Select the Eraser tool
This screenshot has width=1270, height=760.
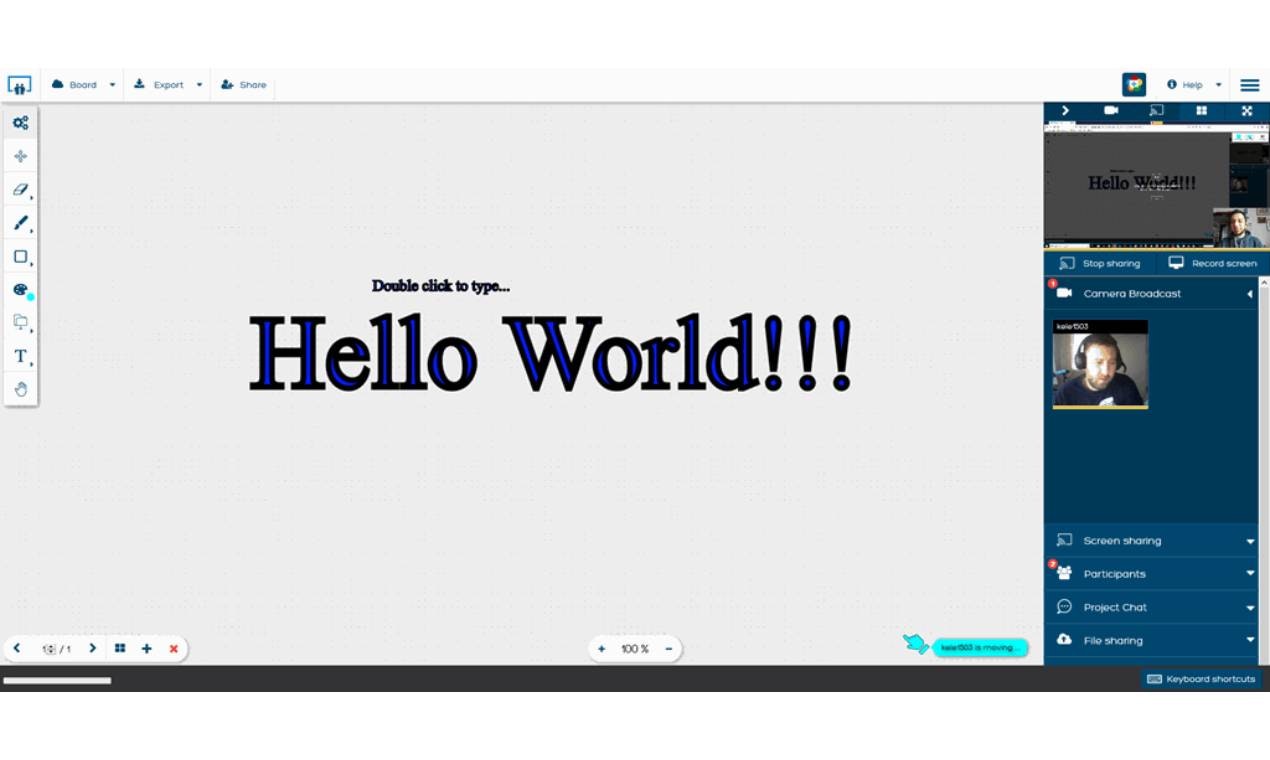pos(20,189)
